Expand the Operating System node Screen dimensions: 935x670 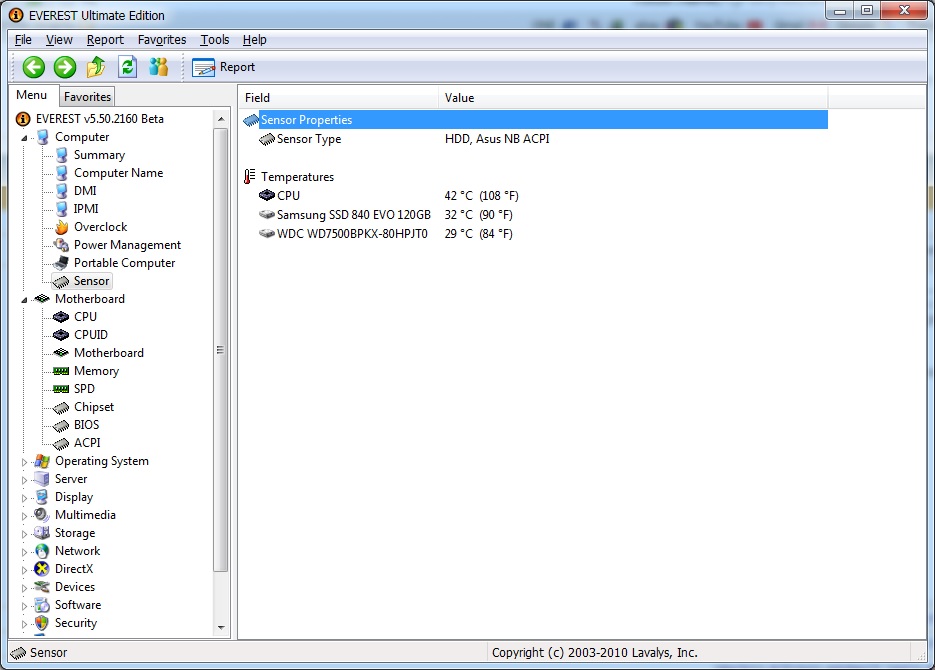tap(24, 462)
